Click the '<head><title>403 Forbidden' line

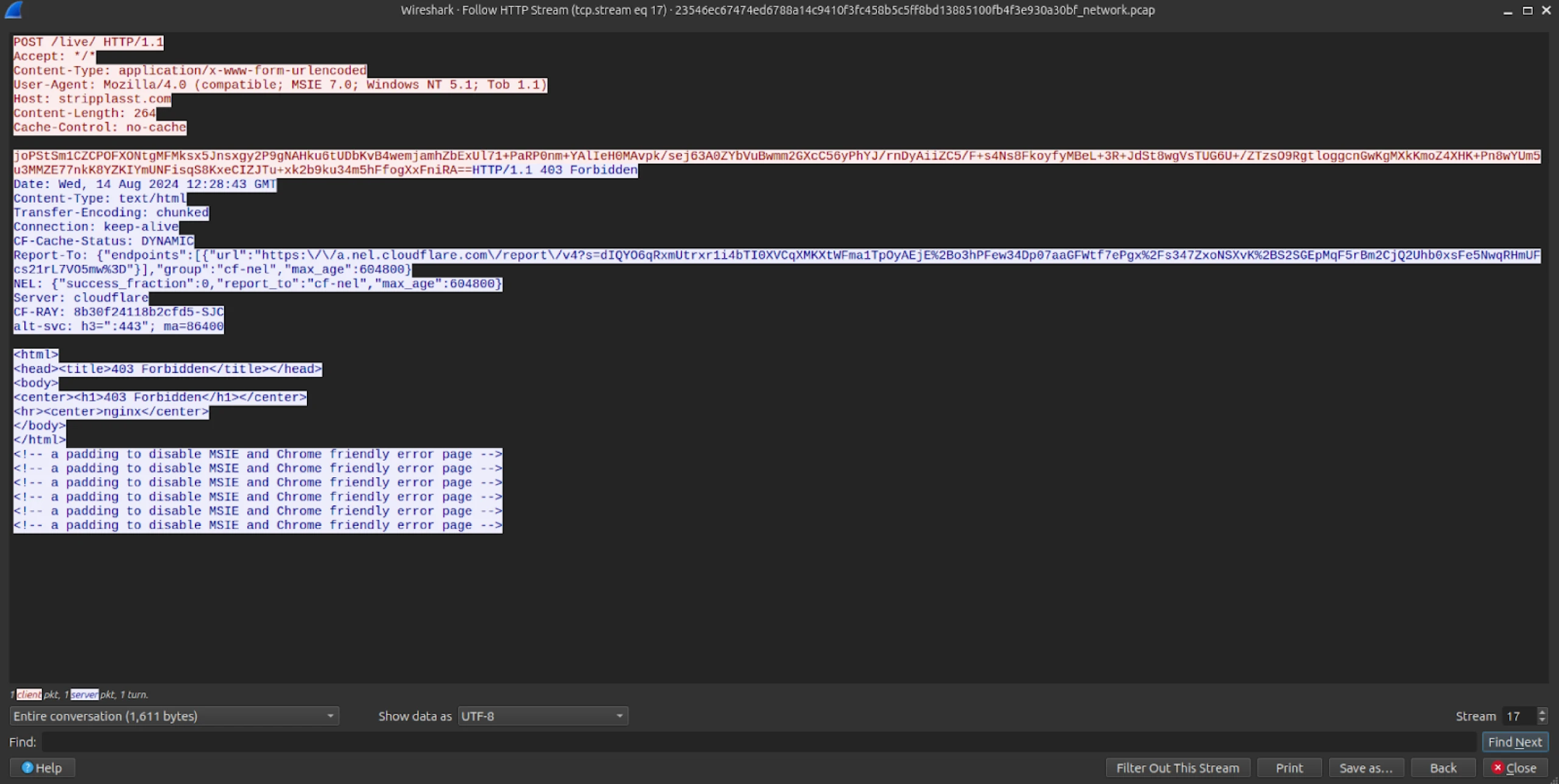tap(167, 369)
